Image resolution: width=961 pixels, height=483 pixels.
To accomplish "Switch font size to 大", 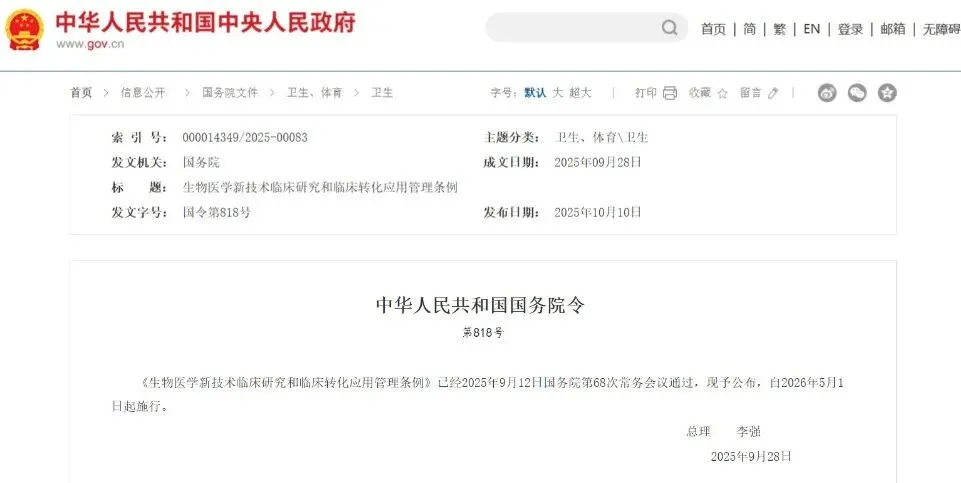I will [x=558, y=93].
